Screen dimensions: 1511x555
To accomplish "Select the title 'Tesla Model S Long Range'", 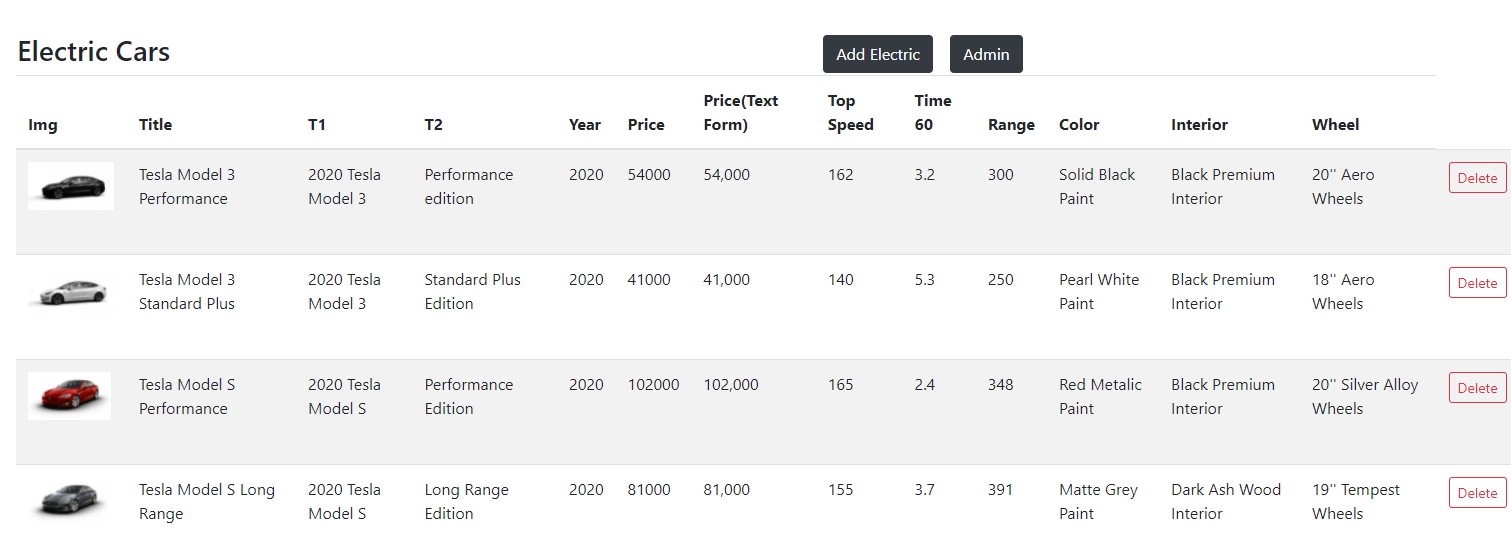I will (x=207, y=501).
